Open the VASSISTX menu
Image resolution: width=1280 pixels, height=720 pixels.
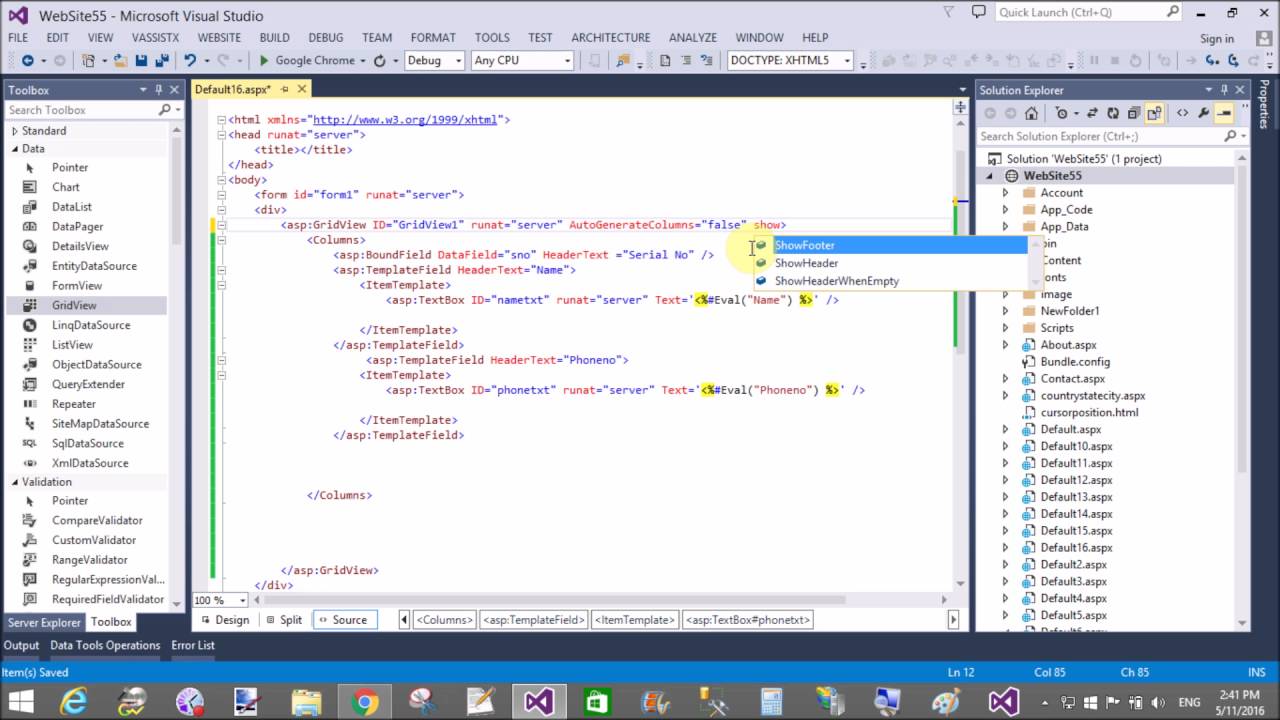154,37
